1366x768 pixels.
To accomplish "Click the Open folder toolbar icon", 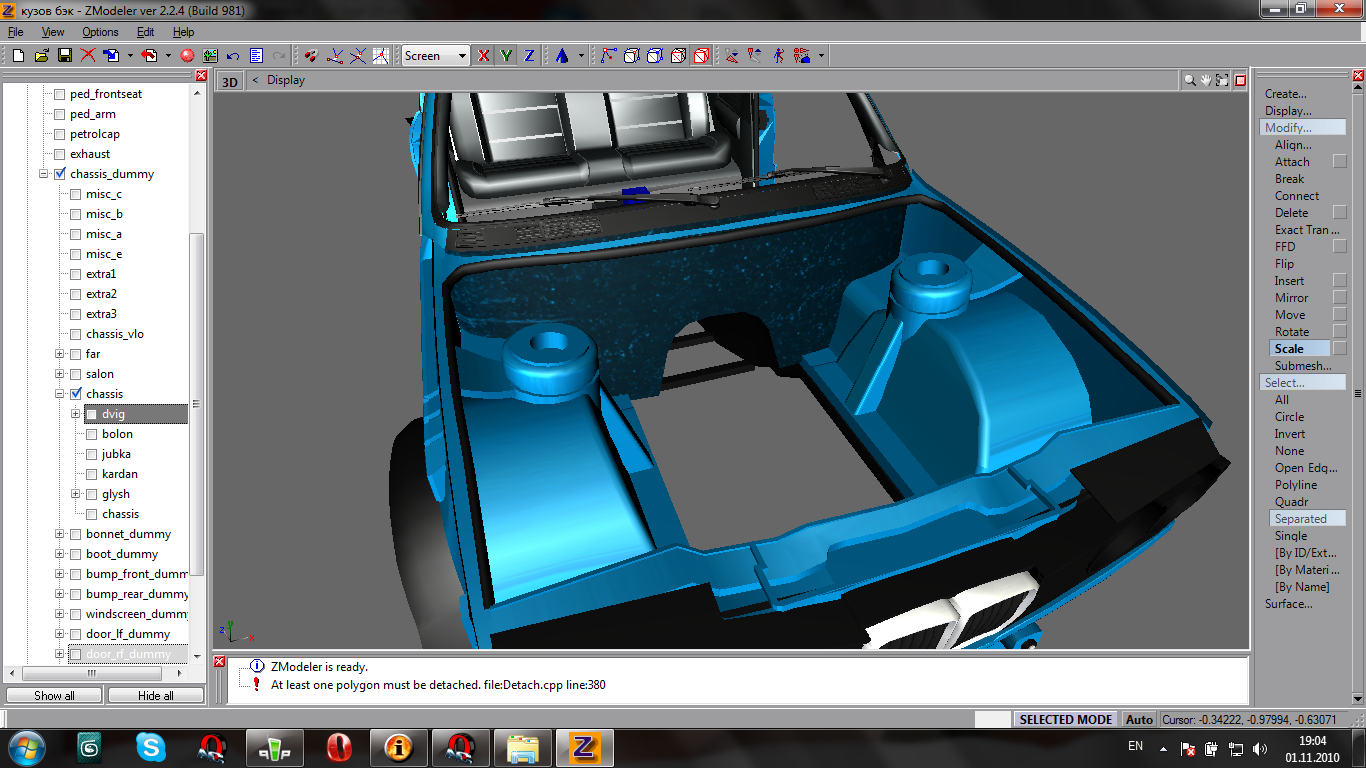I will point(42,56).
